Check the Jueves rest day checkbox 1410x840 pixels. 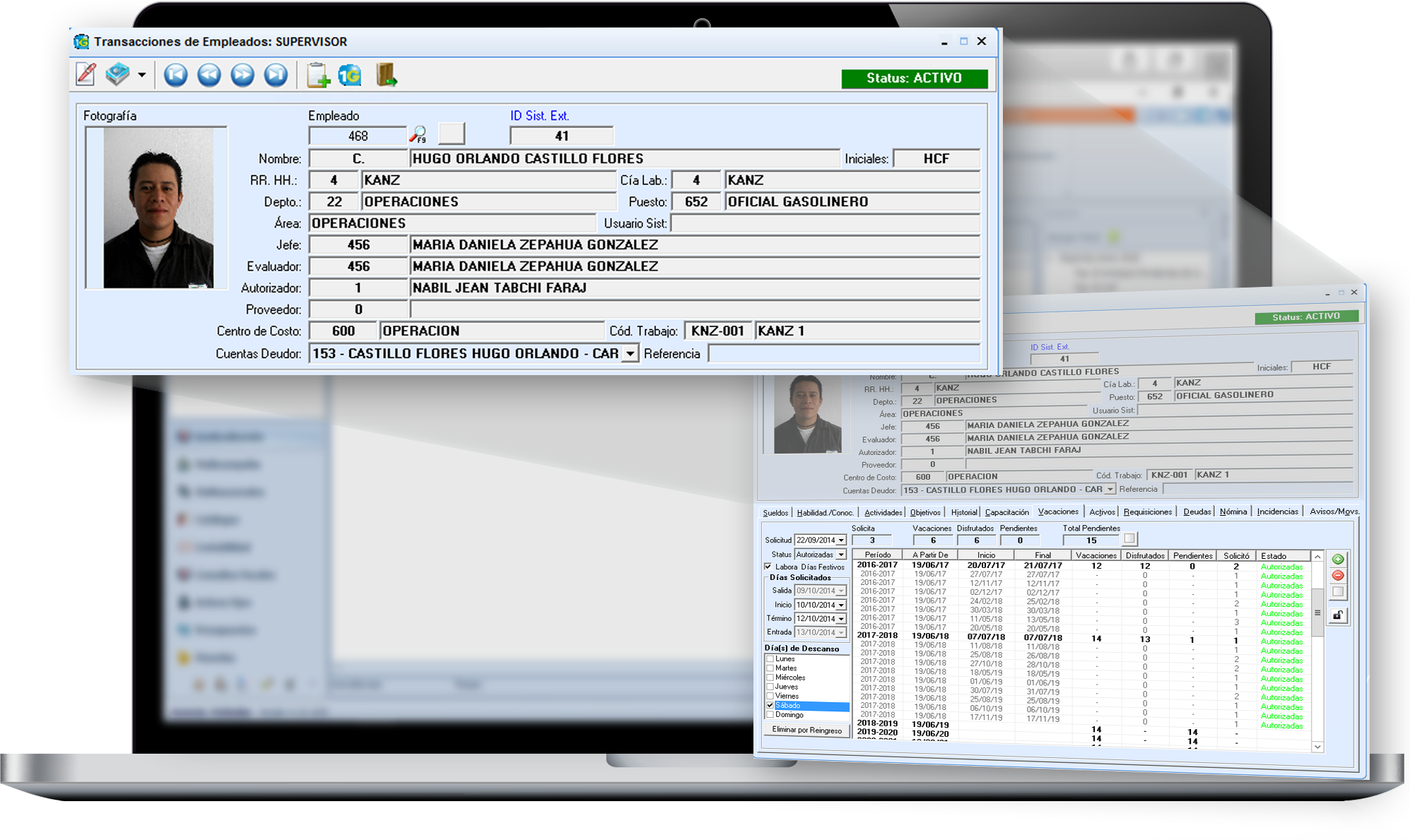click(x=770, y=687)
